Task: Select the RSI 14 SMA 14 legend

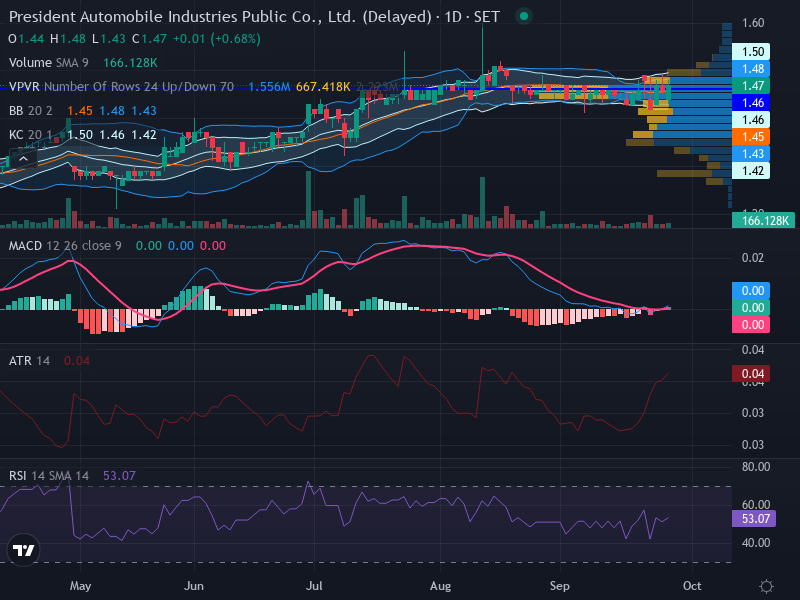Action: (x=48, y=476)
